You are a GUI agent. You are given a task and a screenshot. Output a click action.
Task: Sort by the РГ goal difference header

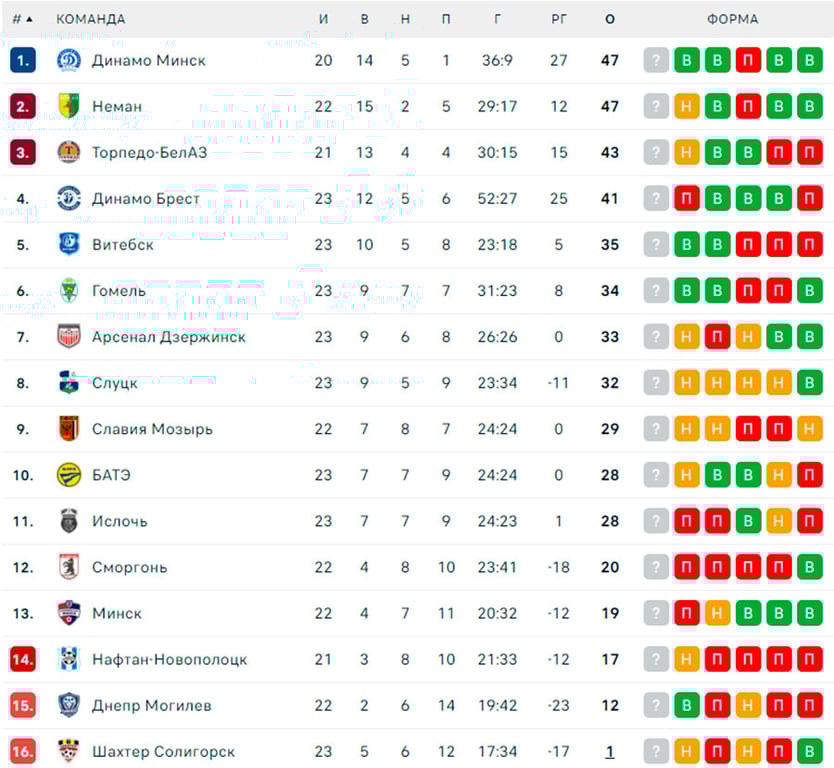(559, 19)
